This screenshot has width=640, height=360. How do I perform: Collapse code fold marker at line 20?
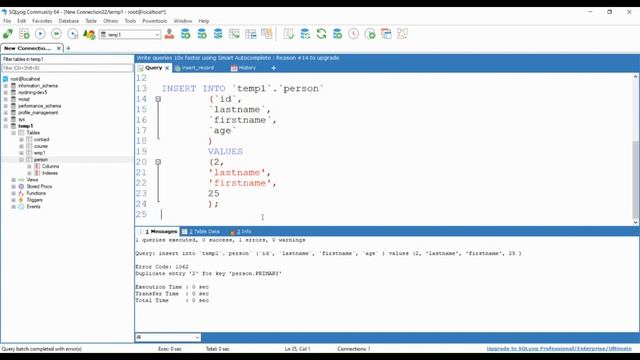click(x=158, y=162)
